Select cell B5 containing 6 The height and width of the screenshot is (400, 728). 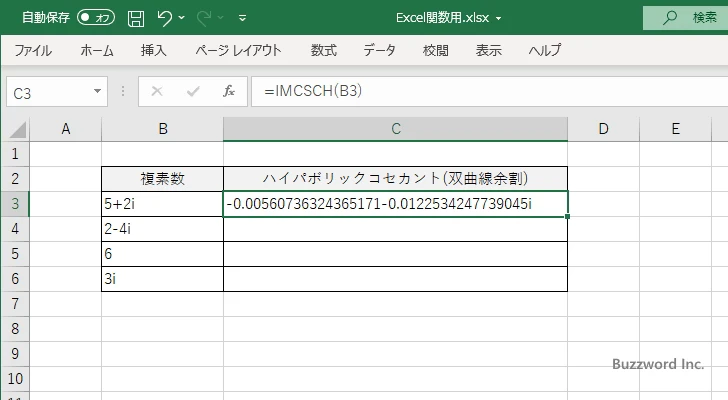click(x=162, y=254)
